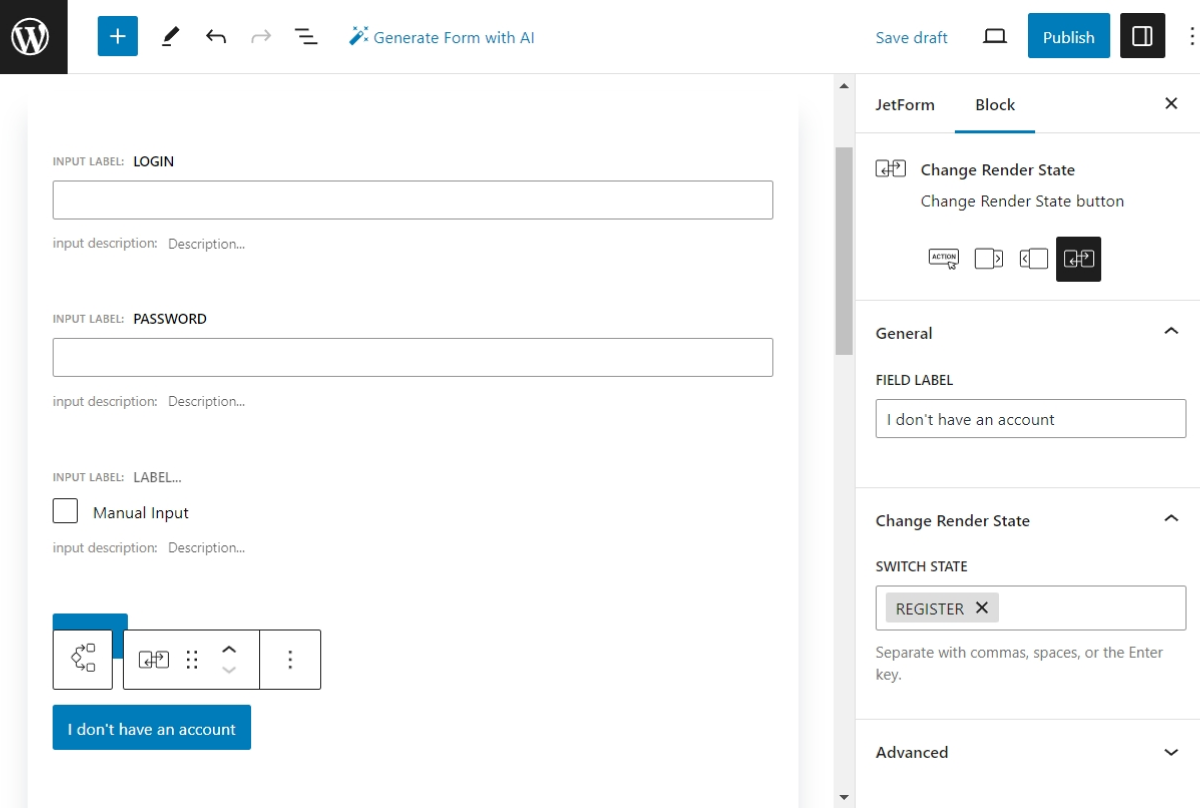1200x808 pixels.
Task: Expand the Advanced section
Action: pos(1171,752)
